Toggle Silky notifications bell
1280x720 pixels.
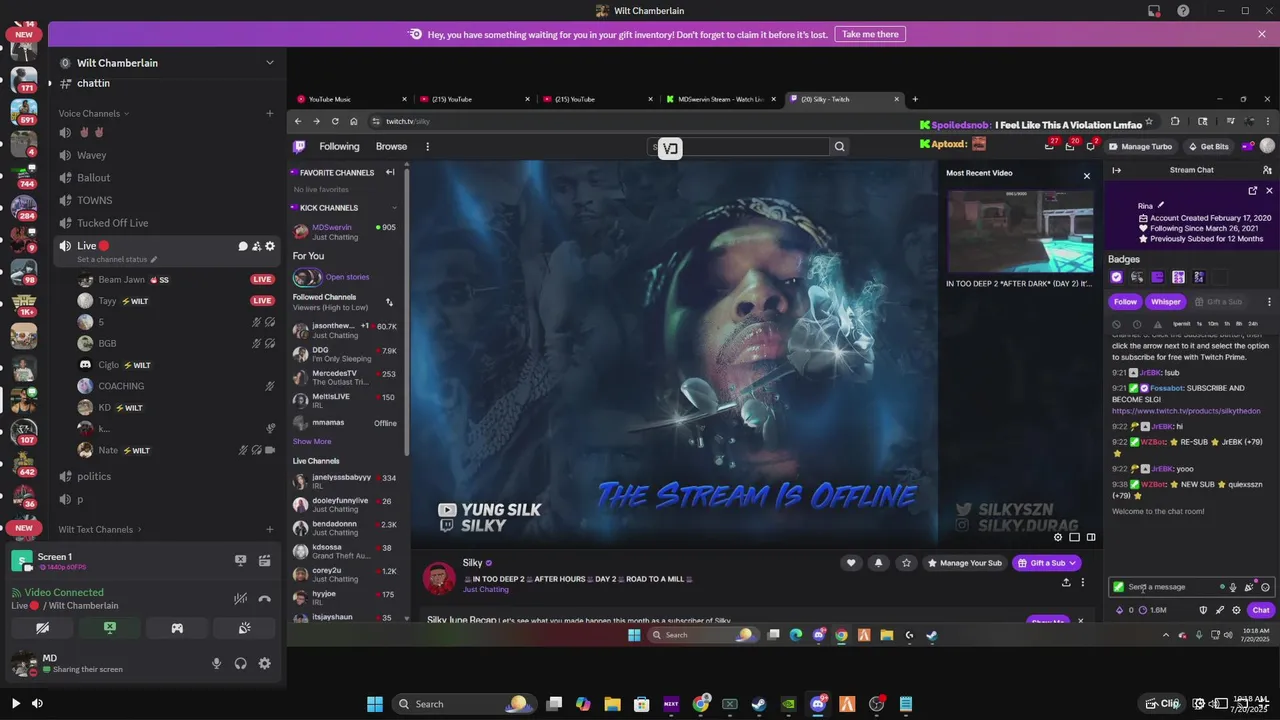coord(878,563)
